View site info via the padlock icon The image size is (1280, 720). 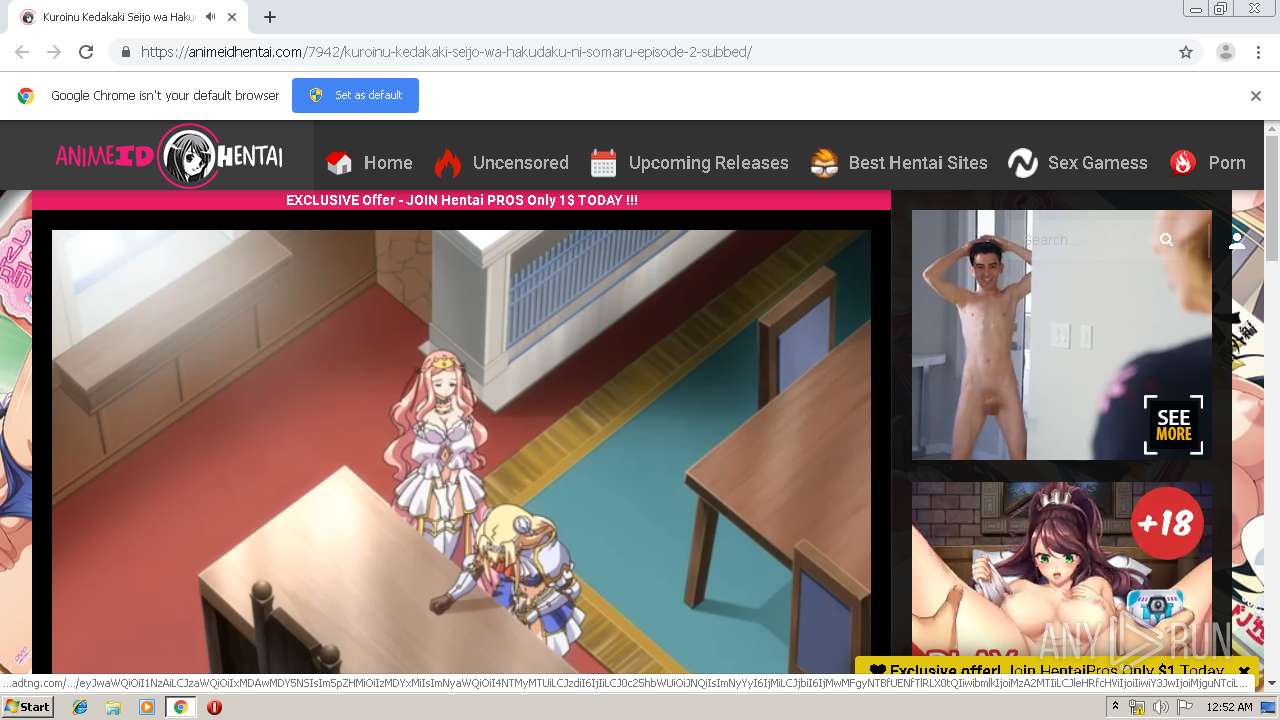click(125, 52)
